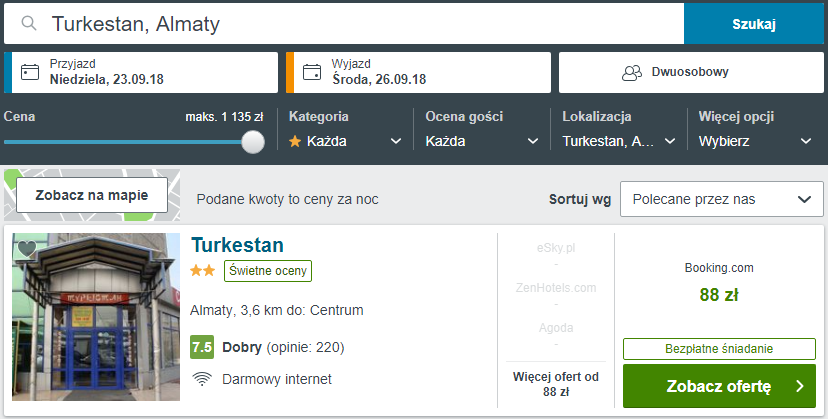Click the Przyjazd calendar icon
Screen dimensions: 828x419
point(30,72)
